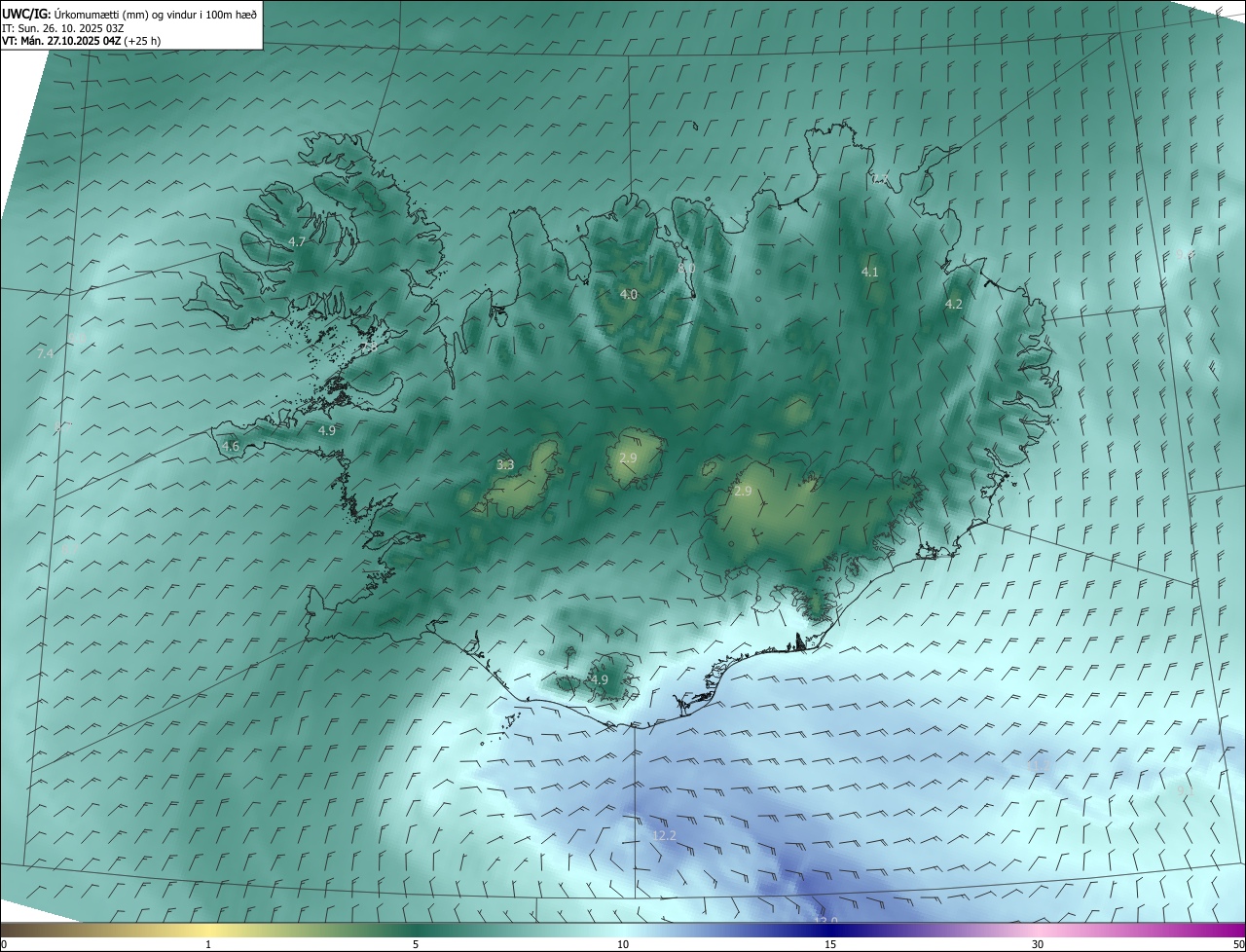Viewport: 1246px width, 952px height.
Task: Click the 15 tick on the color scale
Action: [x=830, y=944]
